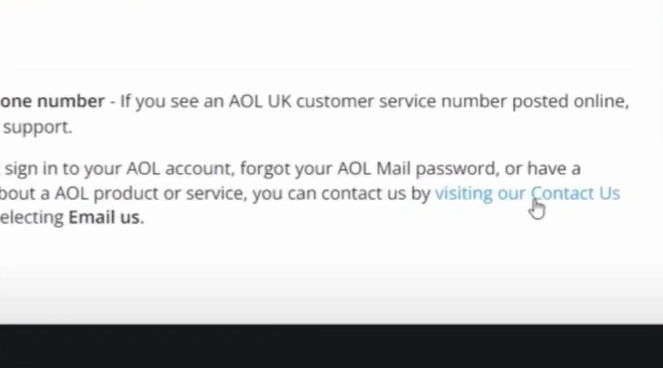Click the word 'support.' on second line

[38, 127]
